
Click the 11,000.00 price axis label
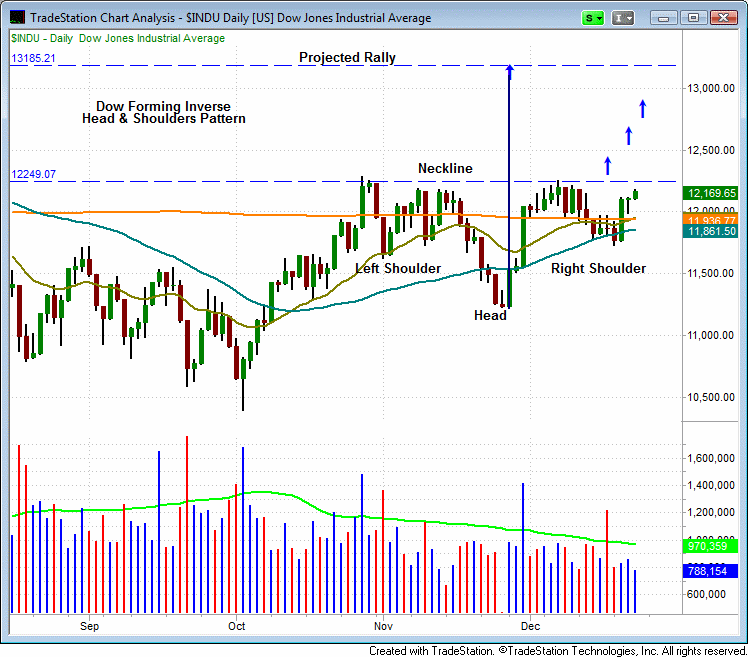click(711, 335)
